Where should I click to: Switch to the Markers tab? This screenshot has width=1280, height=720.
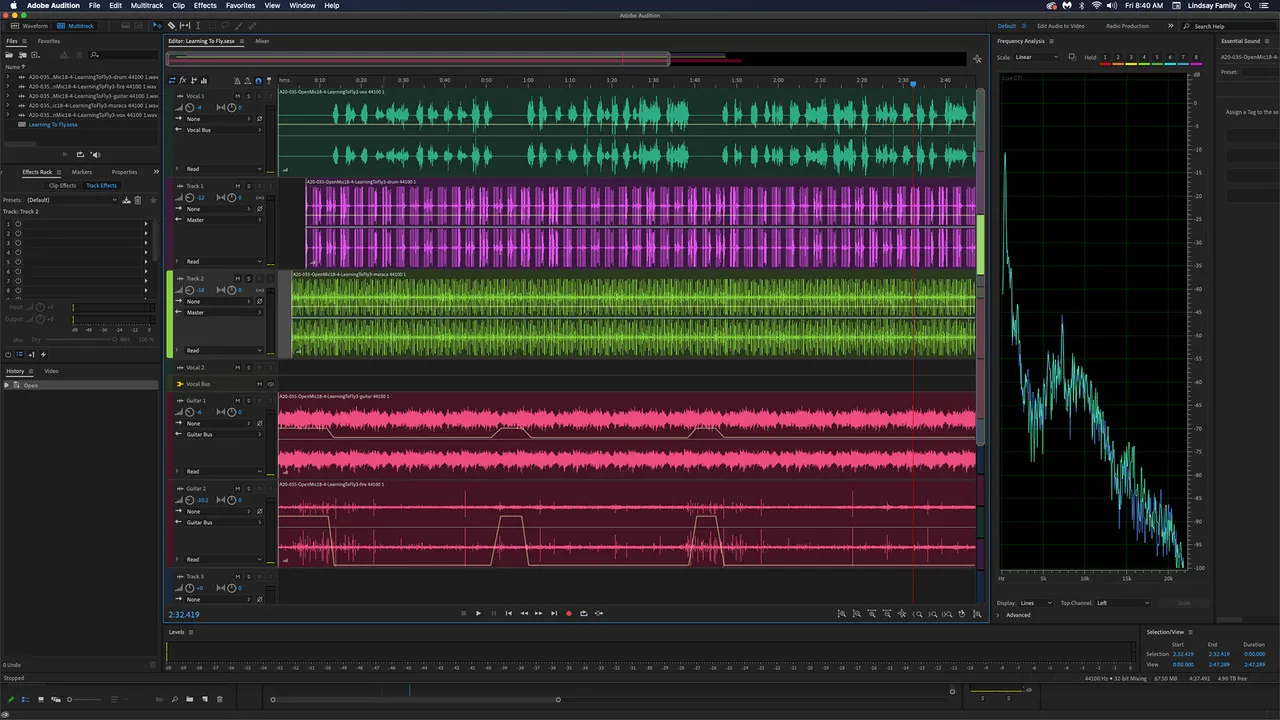(x=82, y=172)
